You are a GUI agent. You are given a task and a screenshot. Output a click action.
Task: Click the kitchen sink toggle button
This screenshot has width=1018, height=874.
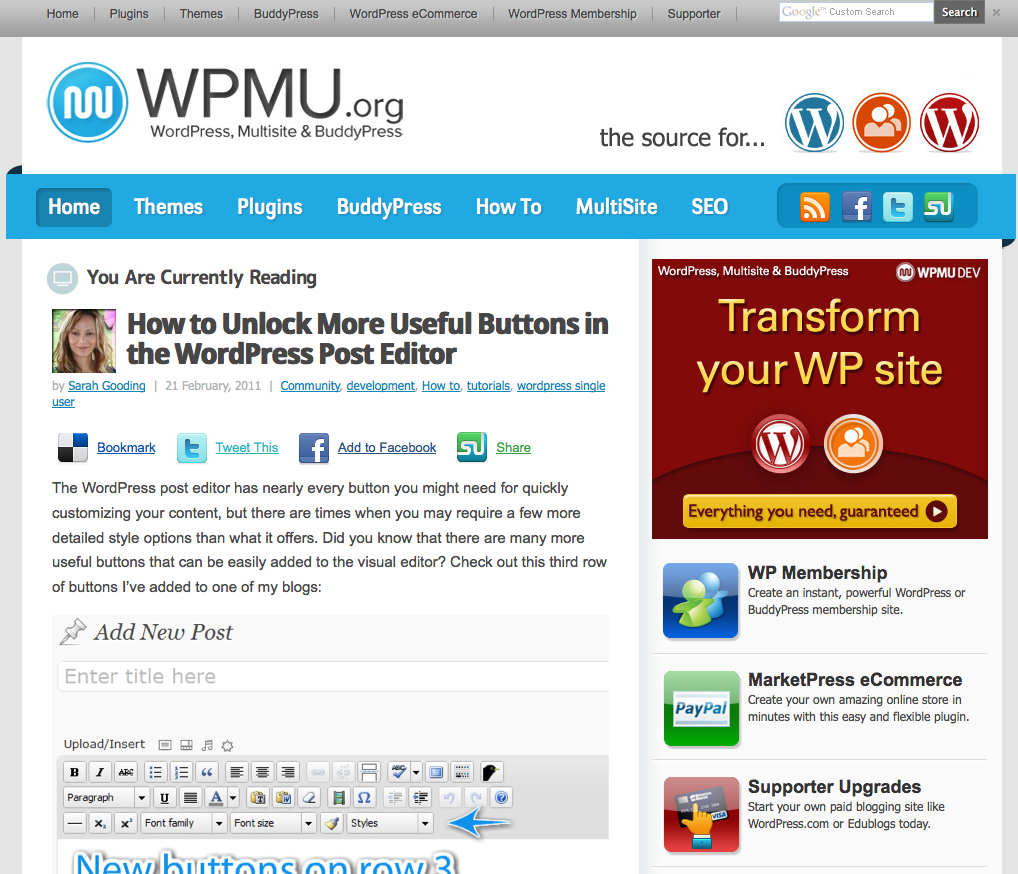[462, 772]
